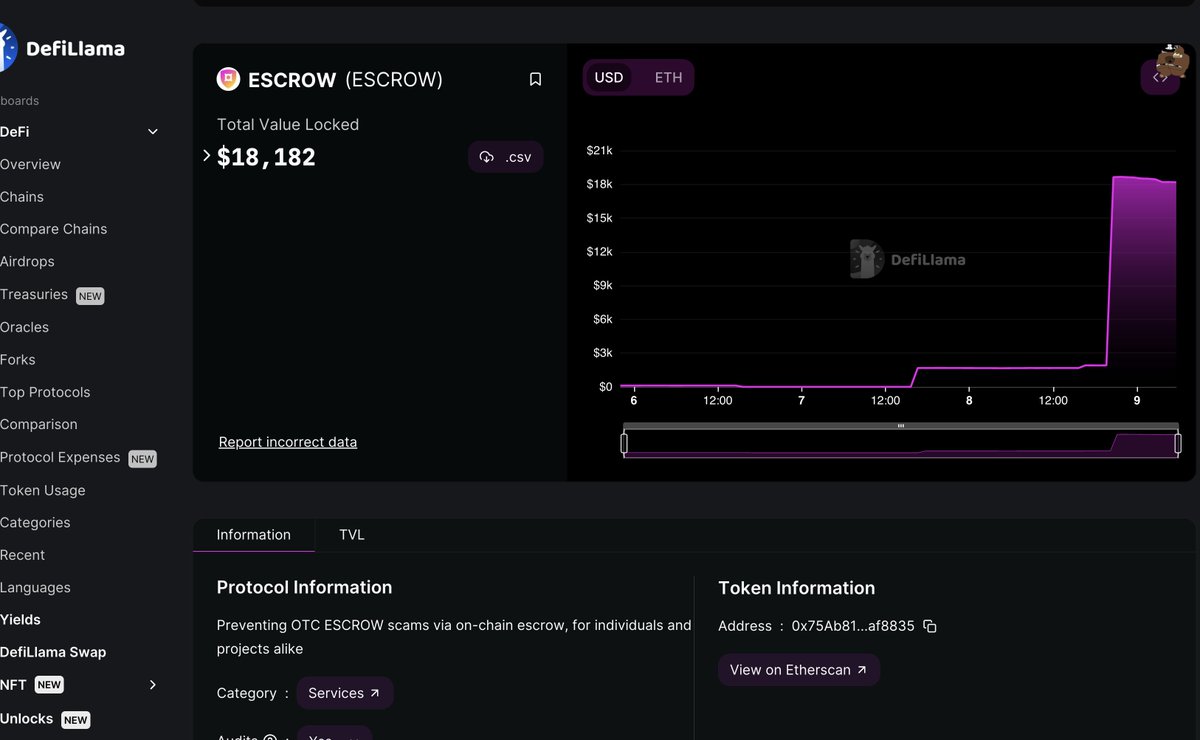Click the chart x-axis label 8
Screen dimensions: 1200x740
click(969, 400)
